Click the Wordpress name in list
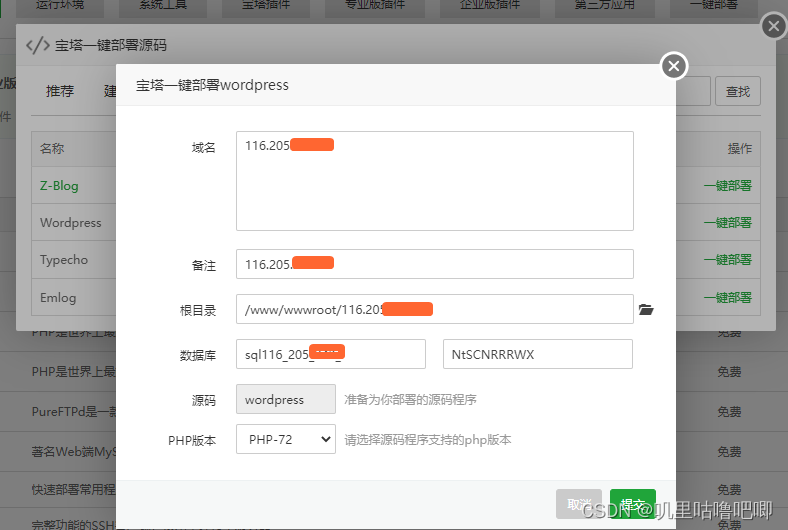The width and height of the screenshot is (788, 530). coord(70,223)
